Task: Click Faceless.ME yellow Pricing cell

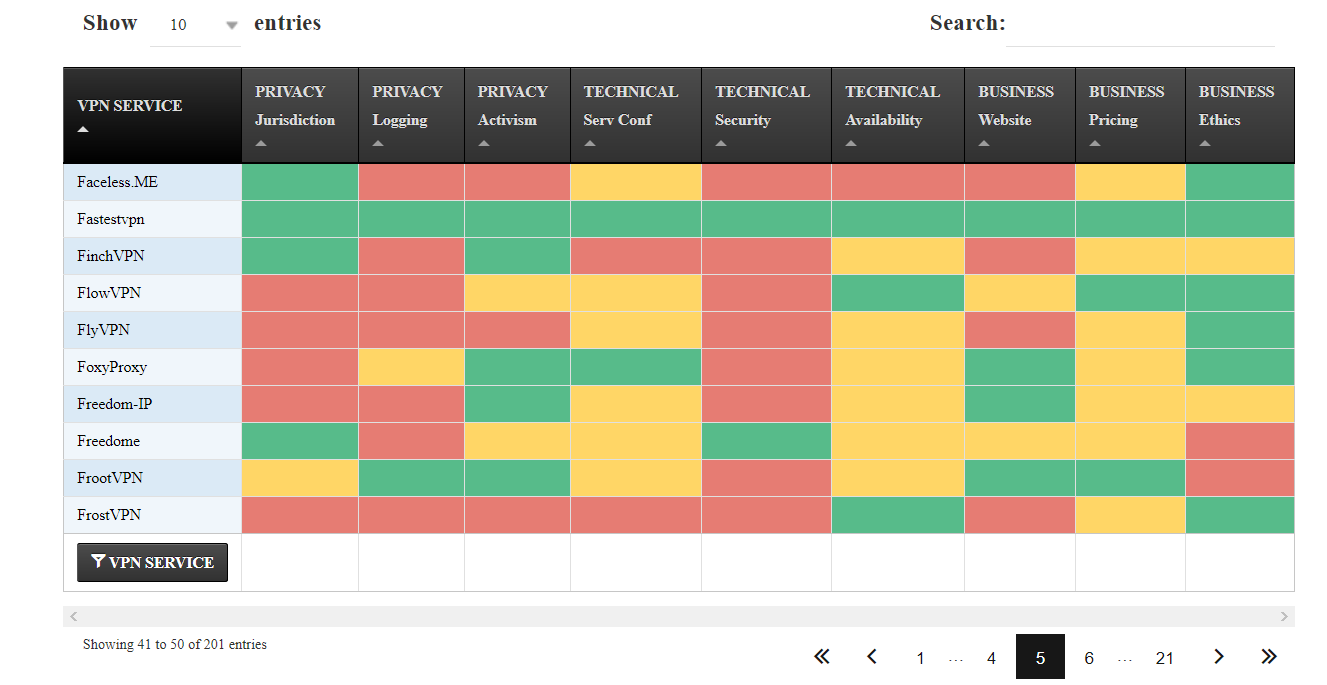Action: click(1130, 182)
